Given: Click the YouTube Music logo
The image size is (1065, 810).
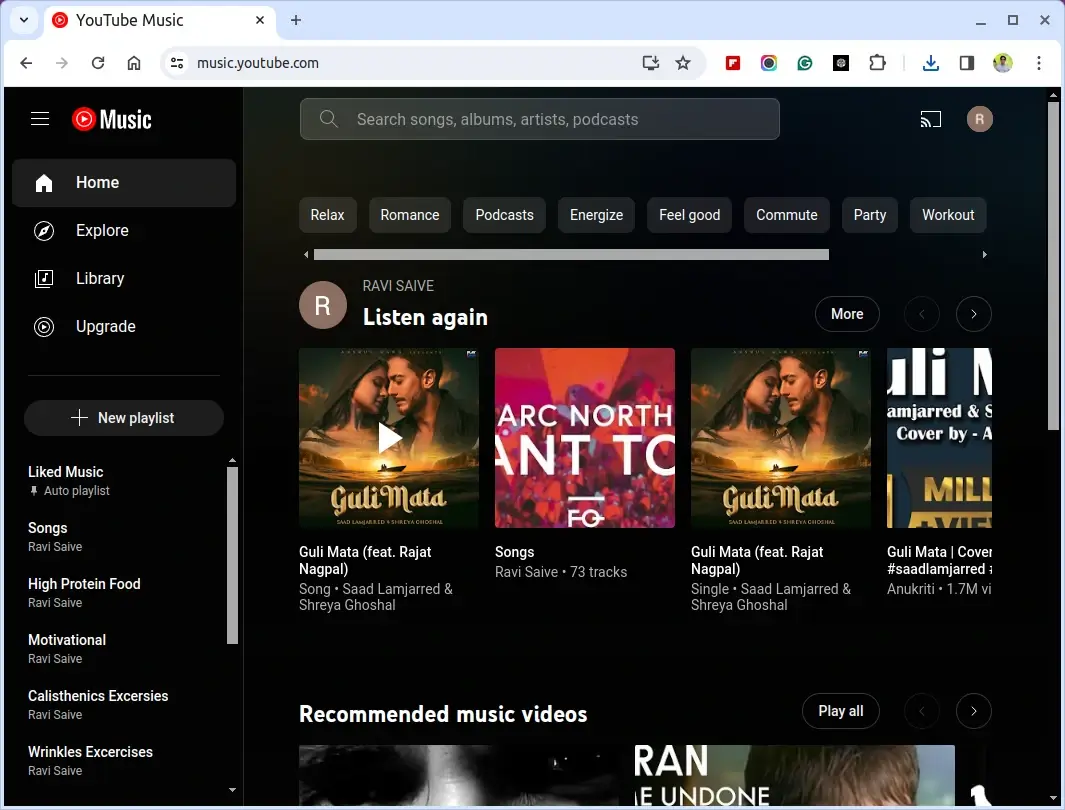Looking at the screenshot, I should [112, 119].
